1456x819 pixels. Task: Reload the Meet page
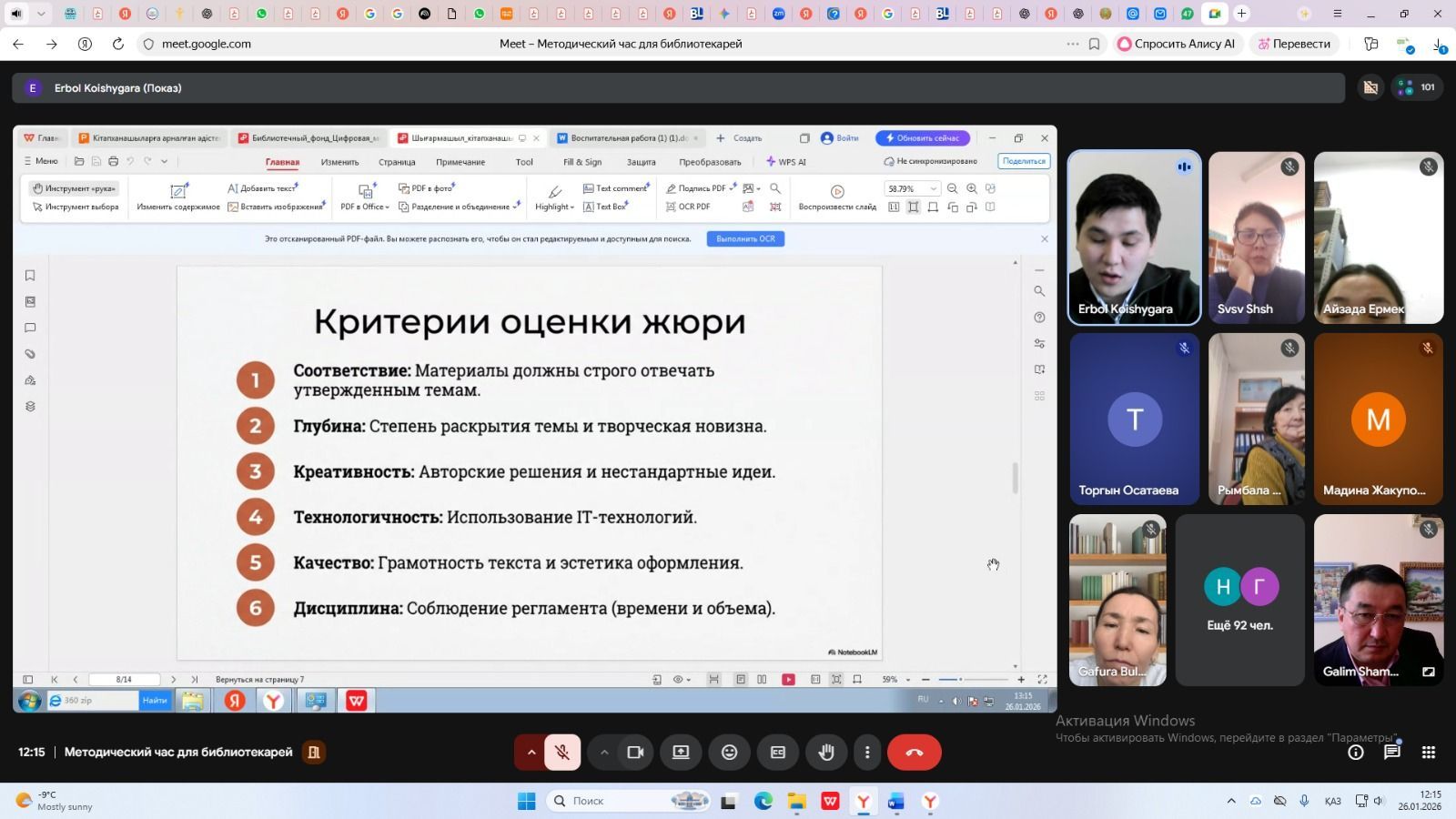pyautogui.click(x=117, y=44)
